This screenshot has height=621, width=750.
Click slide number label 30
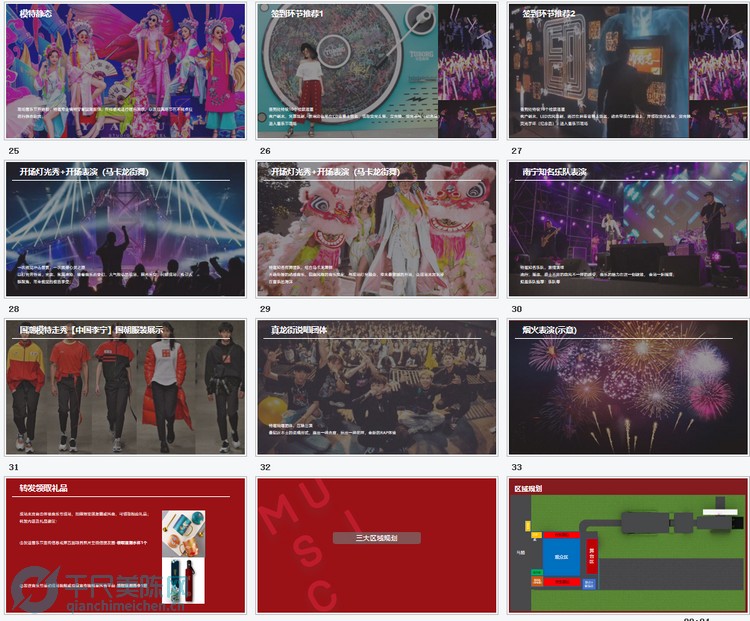point(517,309)
